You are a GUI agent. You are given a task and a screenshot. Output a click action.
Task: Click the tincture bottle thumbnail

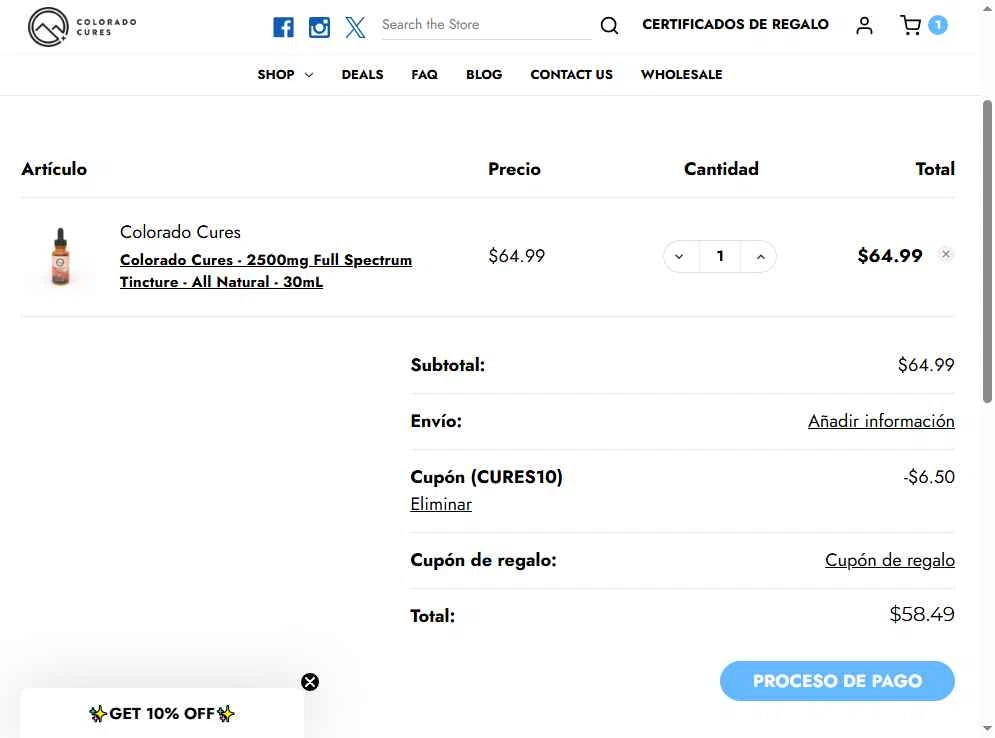click(60, 256)
